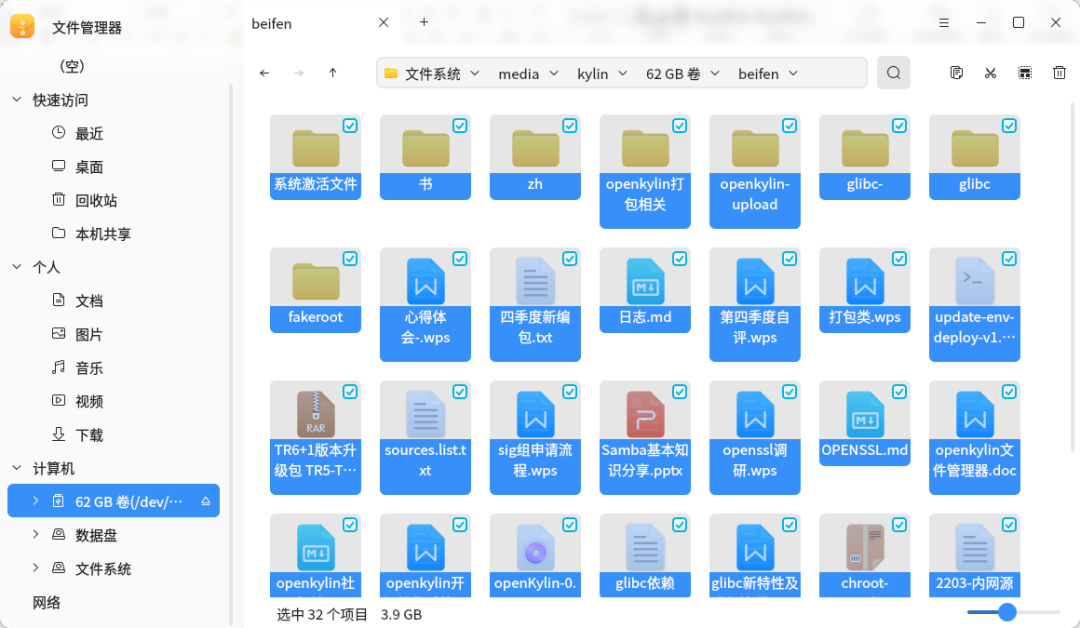This screenshot has width=1080, height=628.
Task: Select the fakeroot folder icon
Action: tap(315, 280)
